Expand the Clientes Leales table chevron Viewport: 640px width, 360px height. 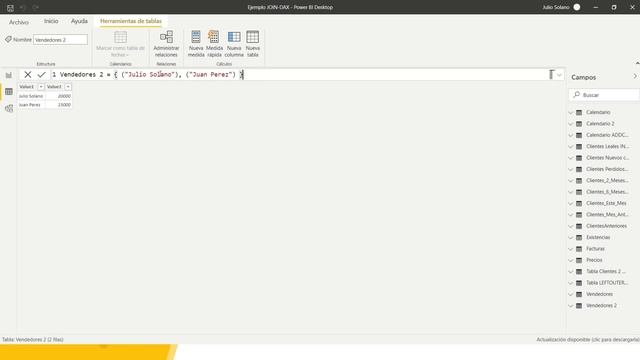(571, 147)
